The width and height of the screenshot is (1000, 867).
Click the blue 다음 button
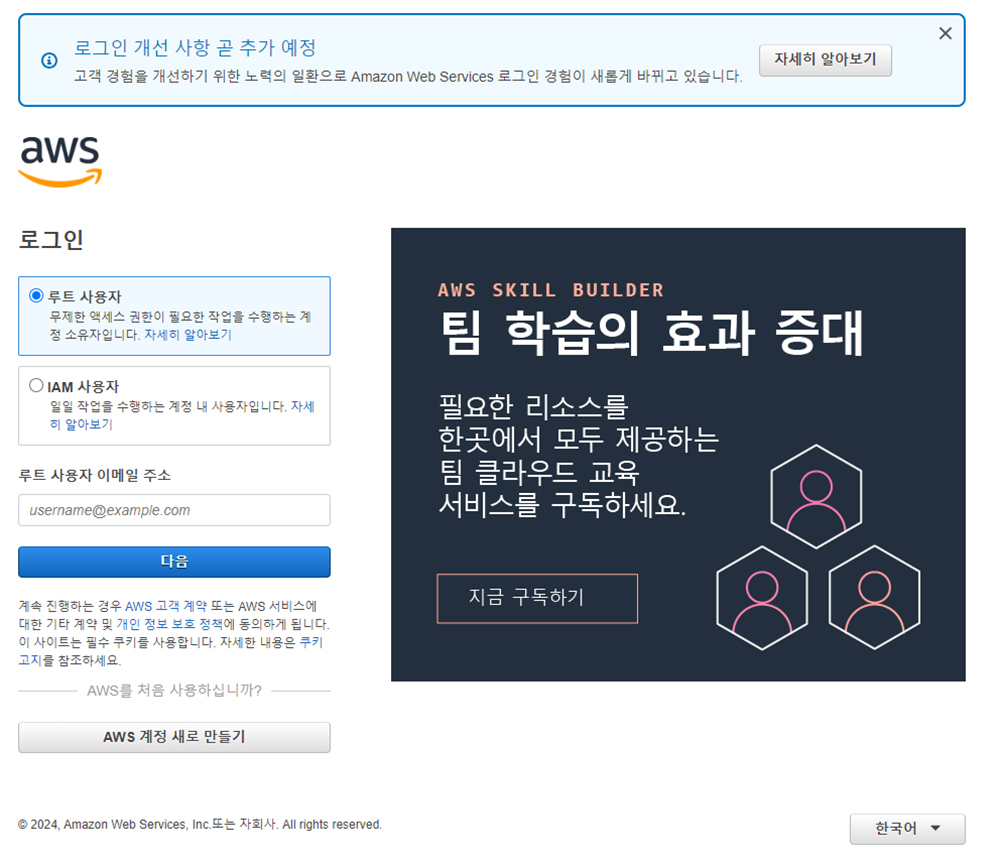coord(174,562)
